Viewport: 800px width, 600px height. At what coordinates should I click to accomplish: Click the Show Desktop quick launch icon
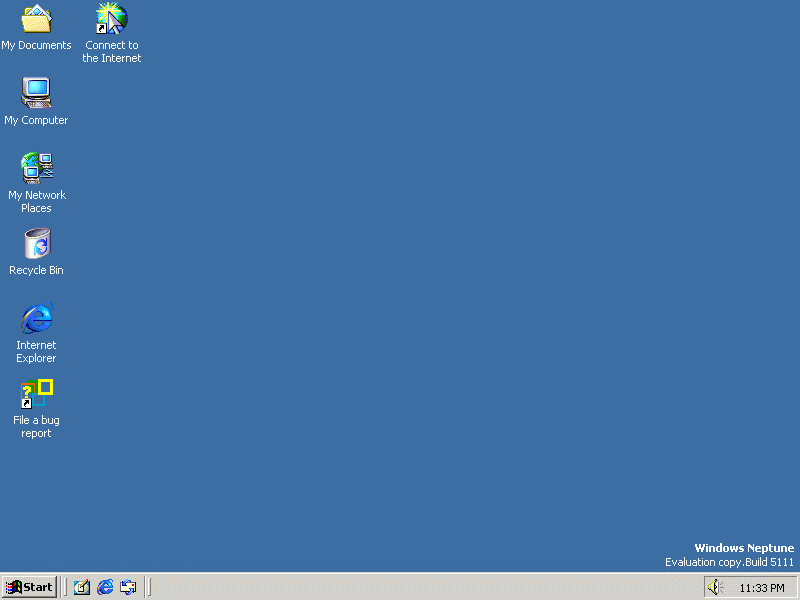(82, 587)
